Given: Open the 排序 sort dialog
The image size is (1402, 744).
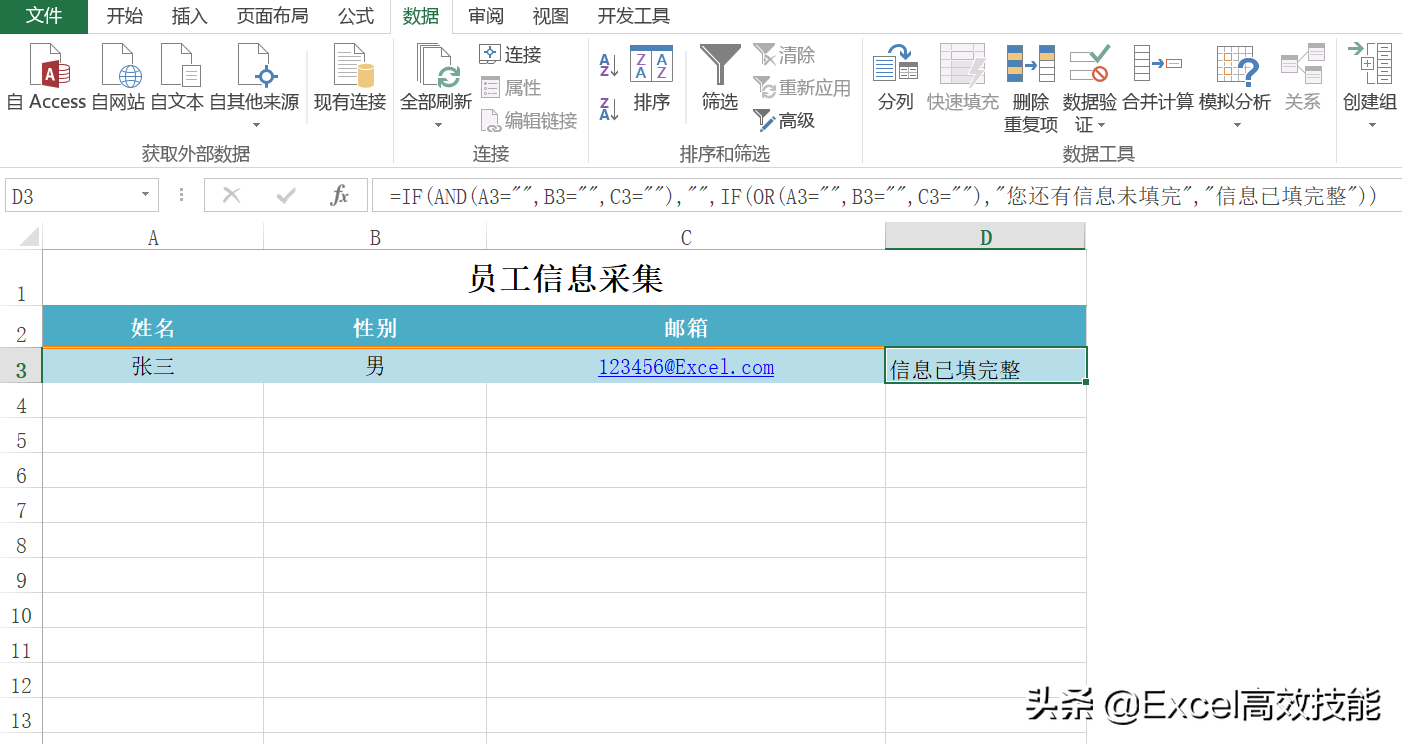Looking at the screenshot, I should (651, 78).
